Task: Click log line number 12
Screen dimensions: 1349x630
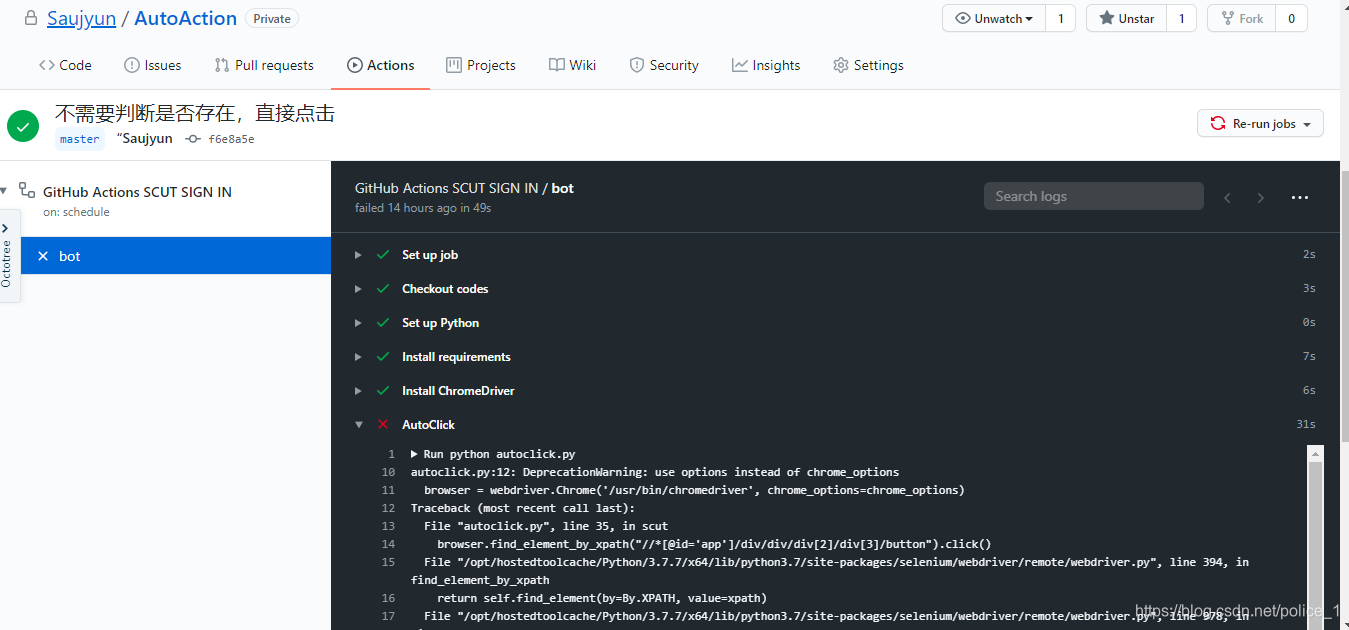Action: point(389,508)
